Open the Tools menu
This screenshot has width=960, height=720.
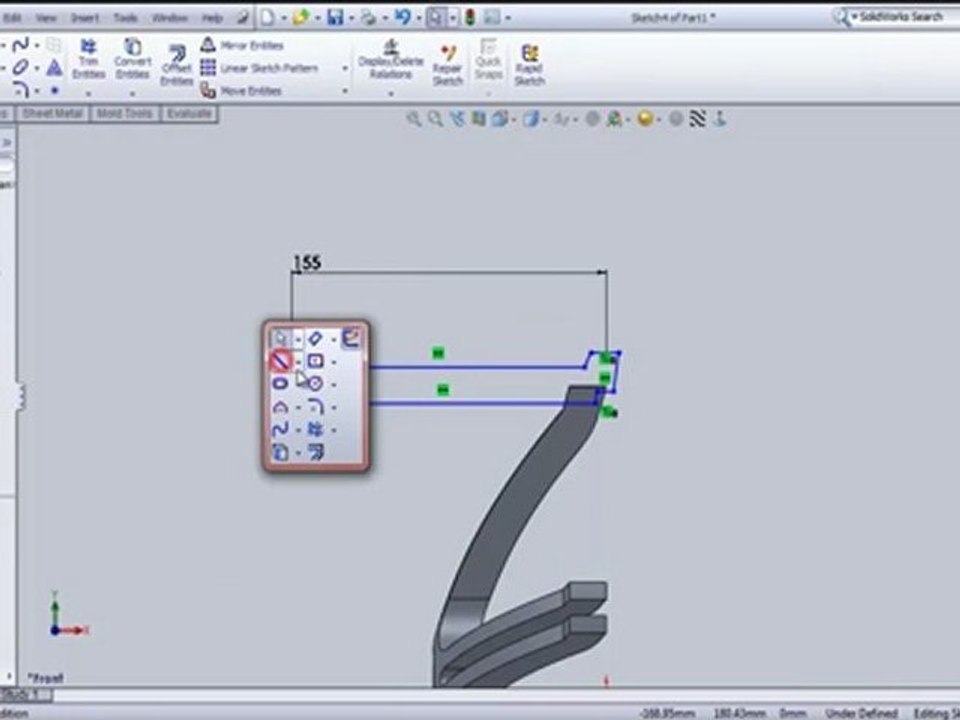click(126, 18)
